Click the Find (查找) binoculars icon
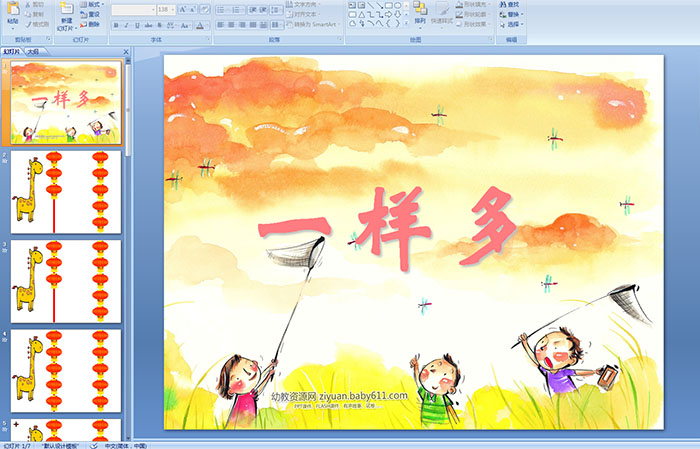The height and width of the screenshot is (449, 700). click(503, 4)
